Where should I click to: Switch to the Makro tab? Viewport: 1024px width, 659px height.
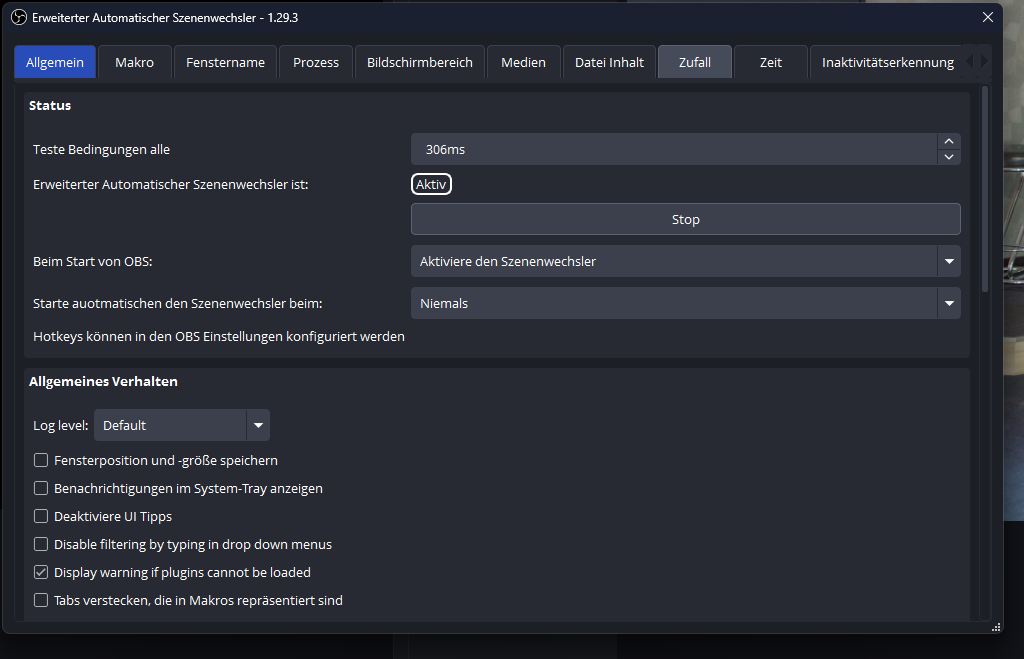[x=134, y=62]
